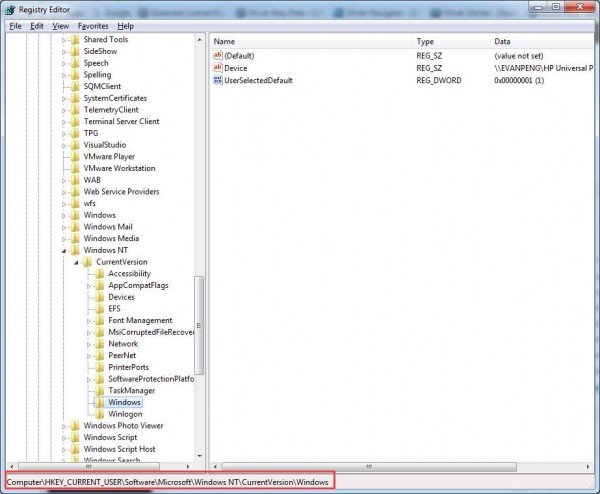Click the Device string value icon
This screenshot has width=600, height=494.
click(x=218, y=68)
